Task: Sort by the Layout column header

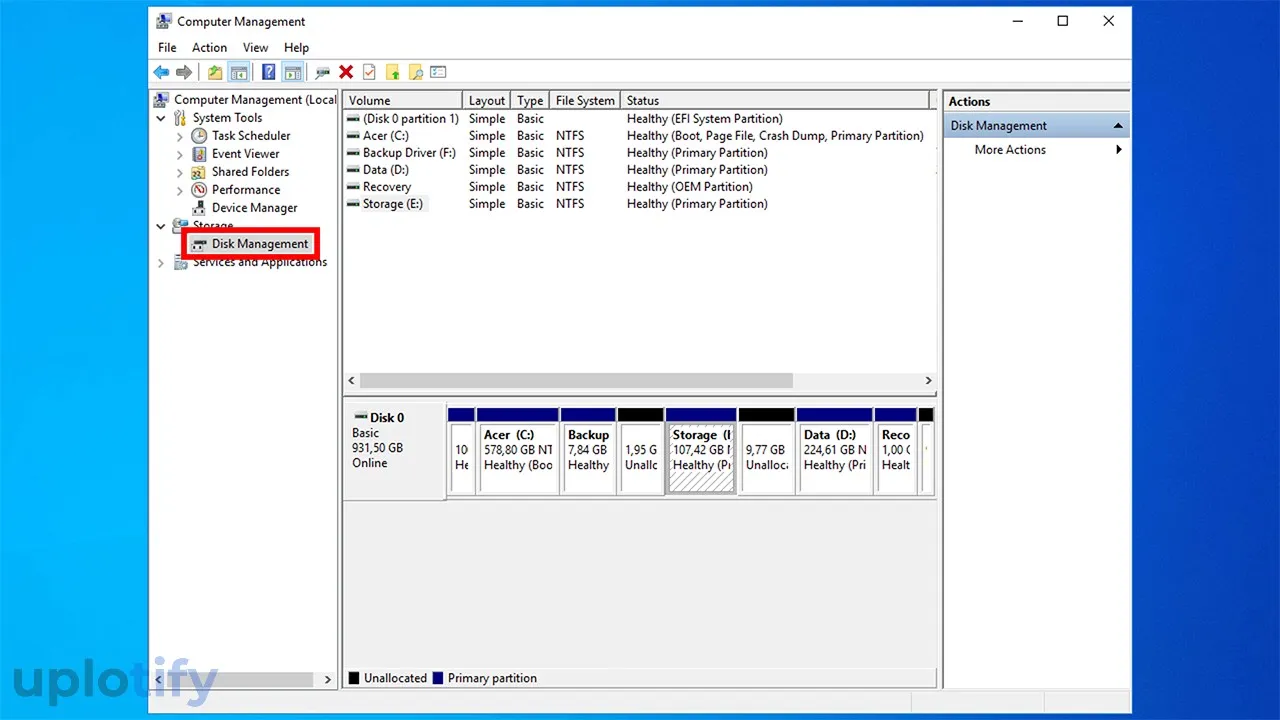Action: click(487, 100)
